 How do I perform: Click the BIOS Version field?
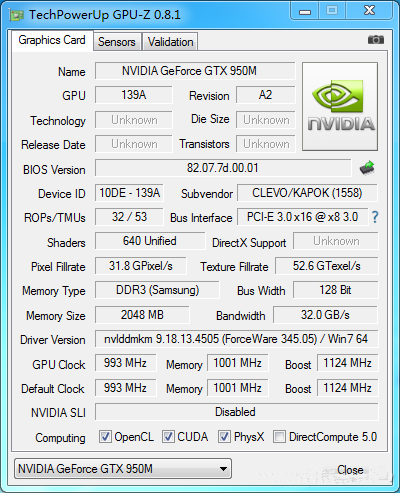[x=223, y=168]
